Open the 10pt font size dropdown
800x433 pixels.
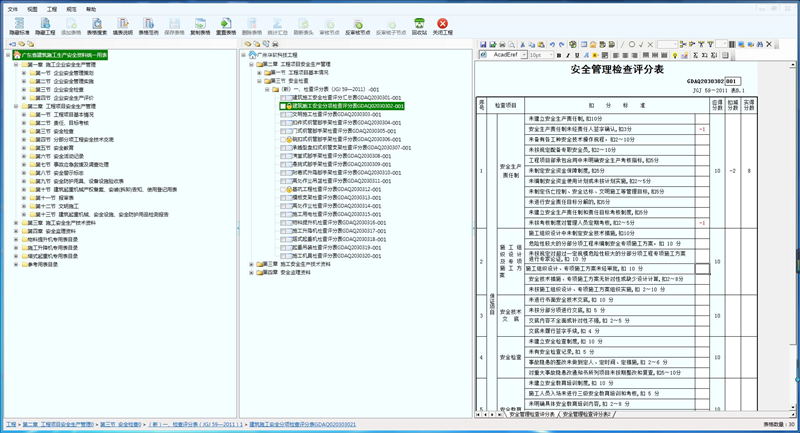(x=551, y=55)
